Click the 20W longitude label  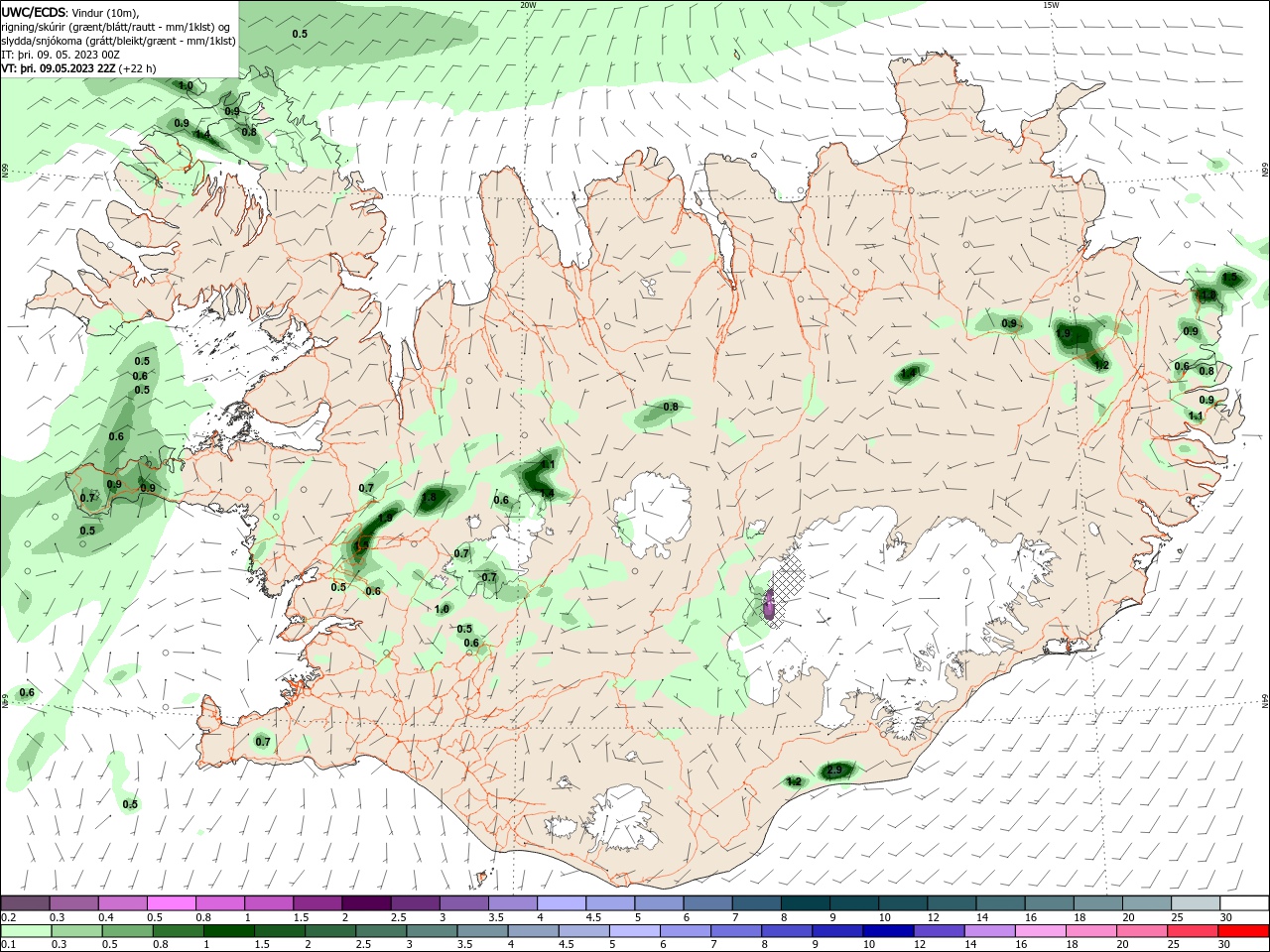coord(528,5)
